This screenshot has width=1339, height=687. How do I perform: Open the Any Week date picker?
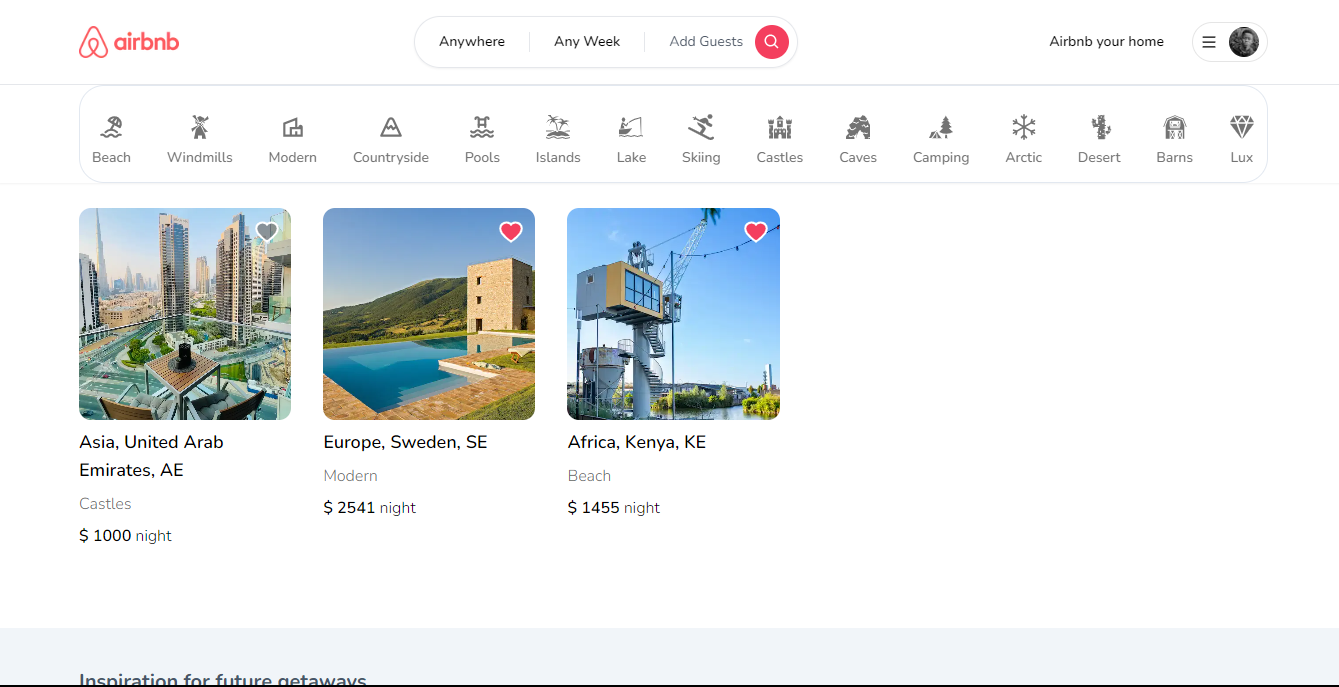pyautogui.click(x=587, y=42)
